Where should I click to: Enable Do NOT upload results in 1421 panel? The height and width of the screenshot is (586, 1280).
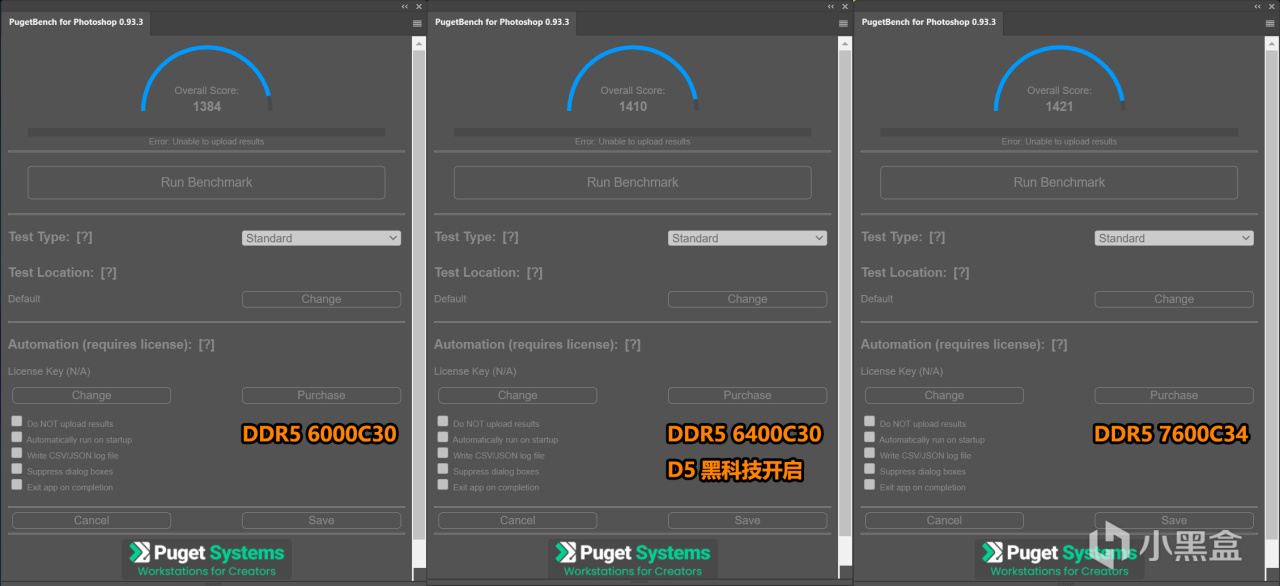click(870, 421)
